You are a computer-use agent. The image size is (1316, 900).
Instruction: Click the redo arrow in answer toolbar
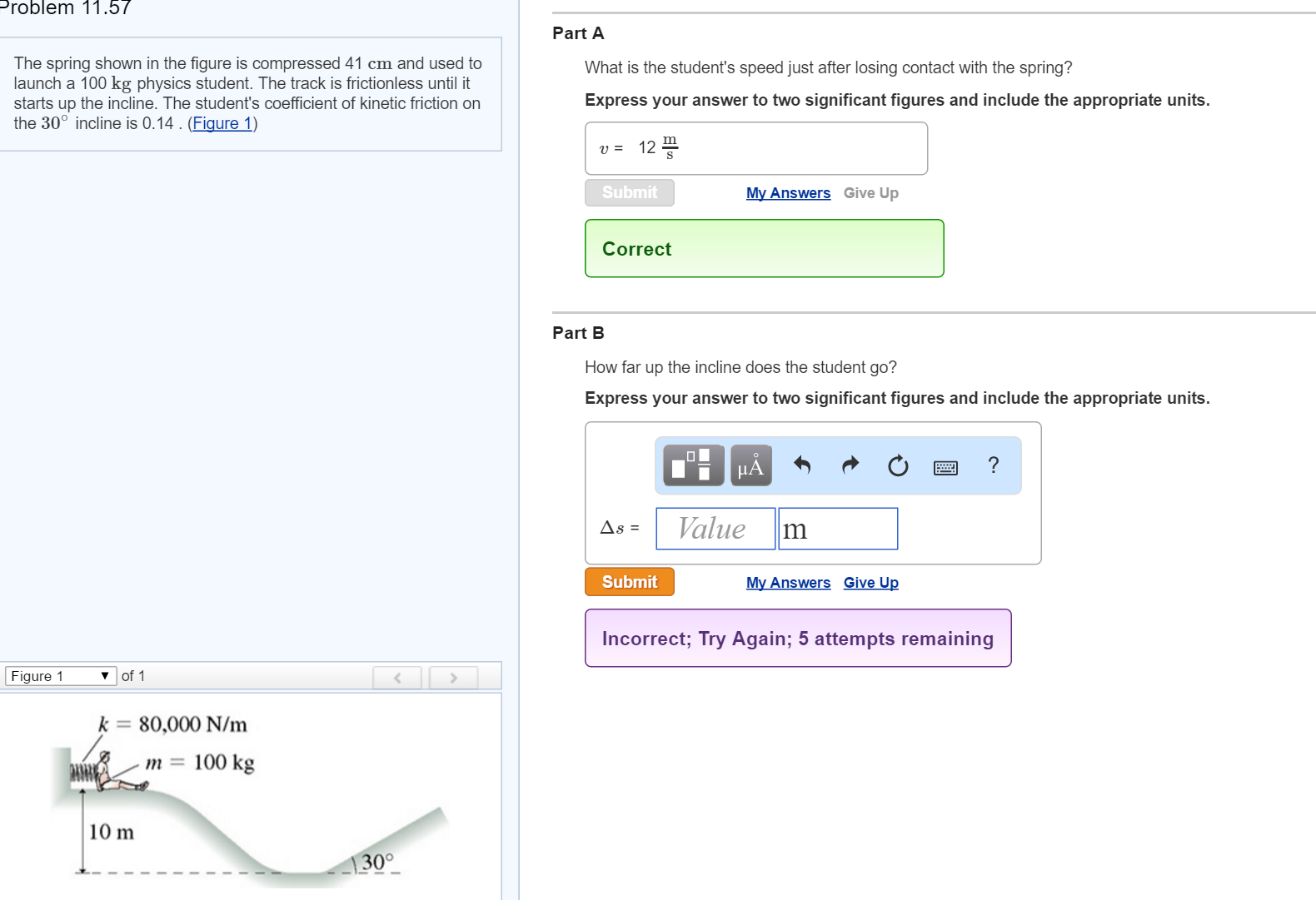click(x=850, y=465)
